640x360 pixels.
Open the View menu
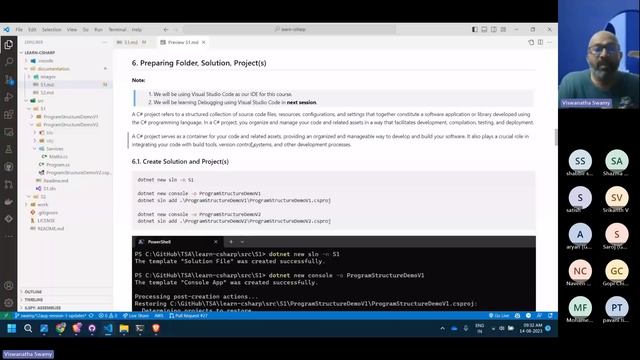tap(72, 29)
